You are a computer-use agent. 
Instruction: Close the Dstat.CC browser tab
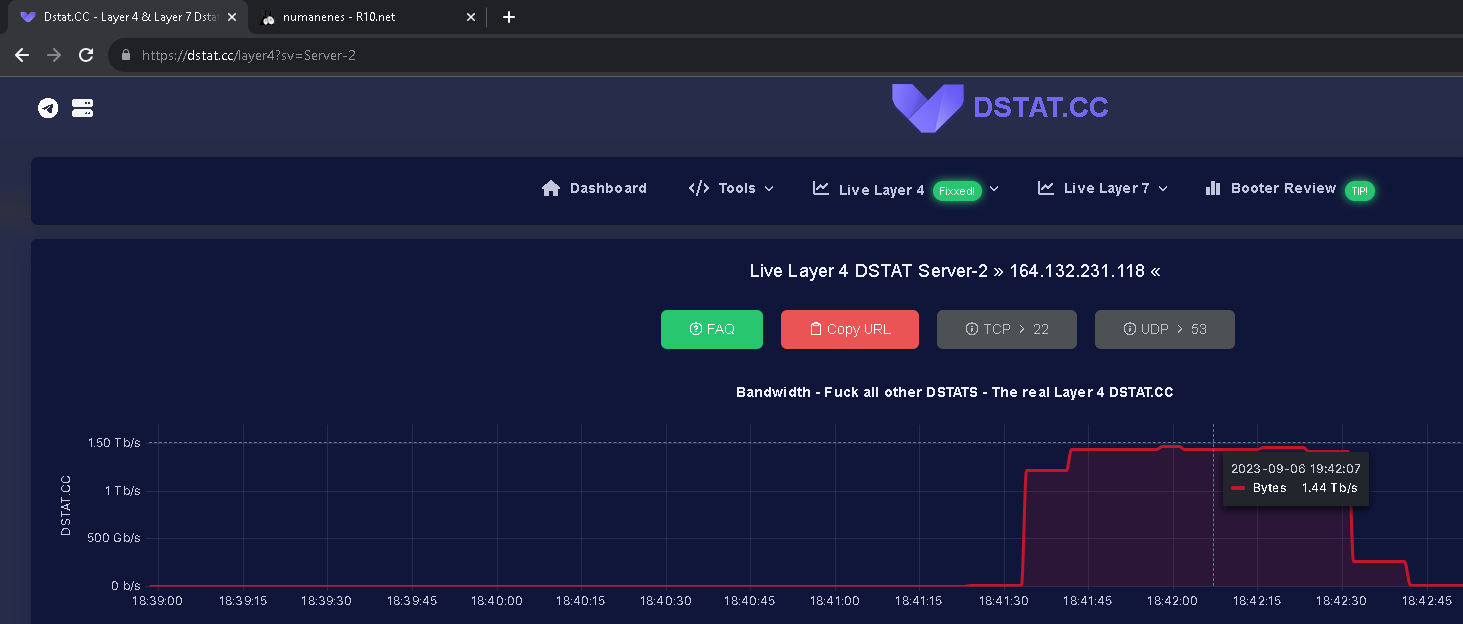232,17
